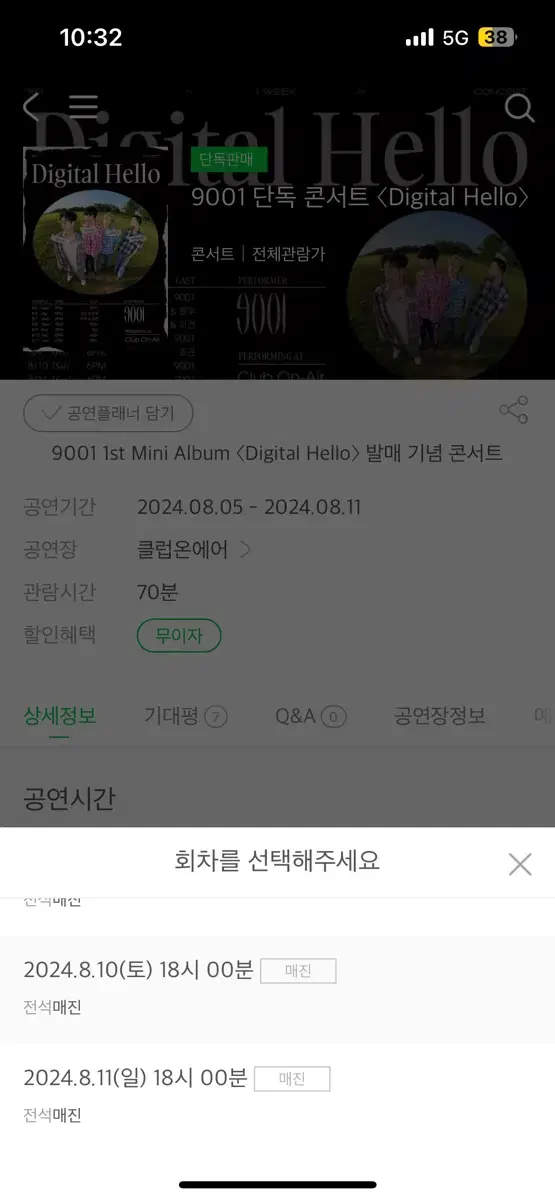This screenshot has width=555, height=1200.
Task: Tap the checkmark on 공연플래너 담기
Action: [x=47, y=412]
